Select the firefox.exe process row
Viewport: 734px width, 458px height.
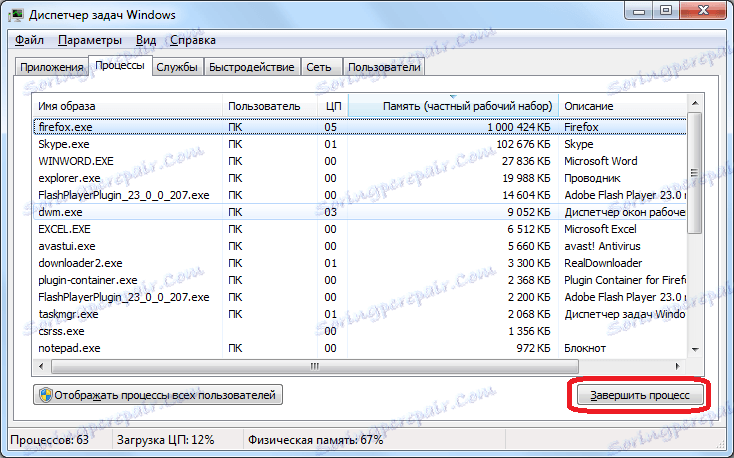point(360,127)
